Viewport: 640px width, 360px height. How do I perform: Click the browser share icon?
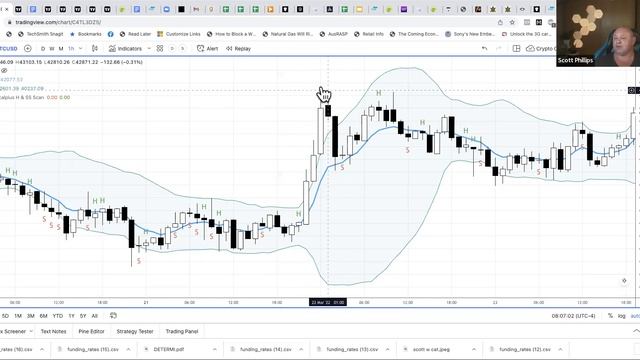click(500, 22)
